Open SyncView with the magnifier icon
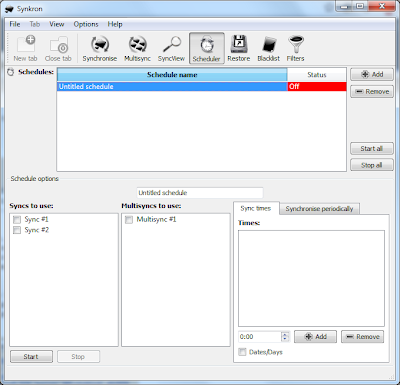The width and height of the screenshot is (400, 385). click(171, 49)
